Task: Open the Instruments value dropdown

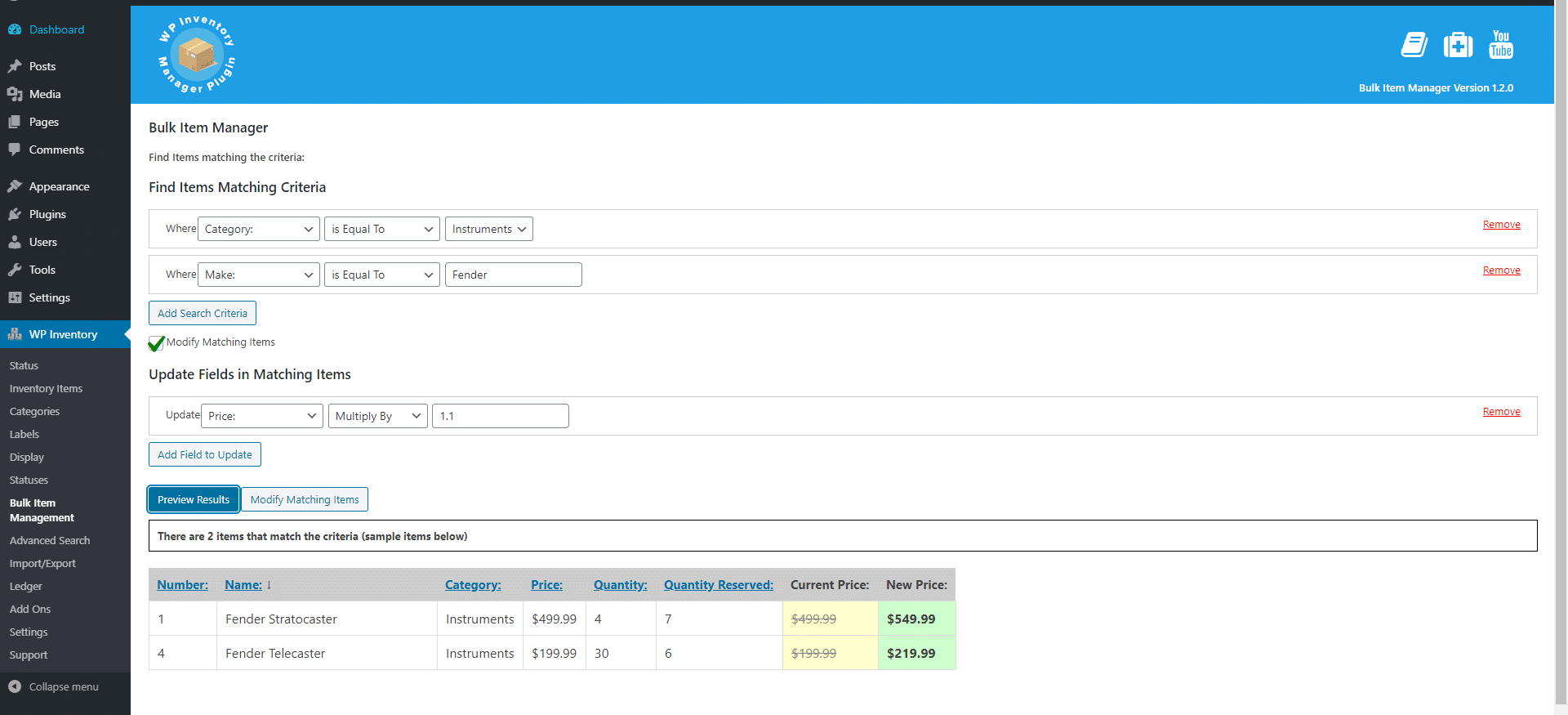Action: point(489,229)
